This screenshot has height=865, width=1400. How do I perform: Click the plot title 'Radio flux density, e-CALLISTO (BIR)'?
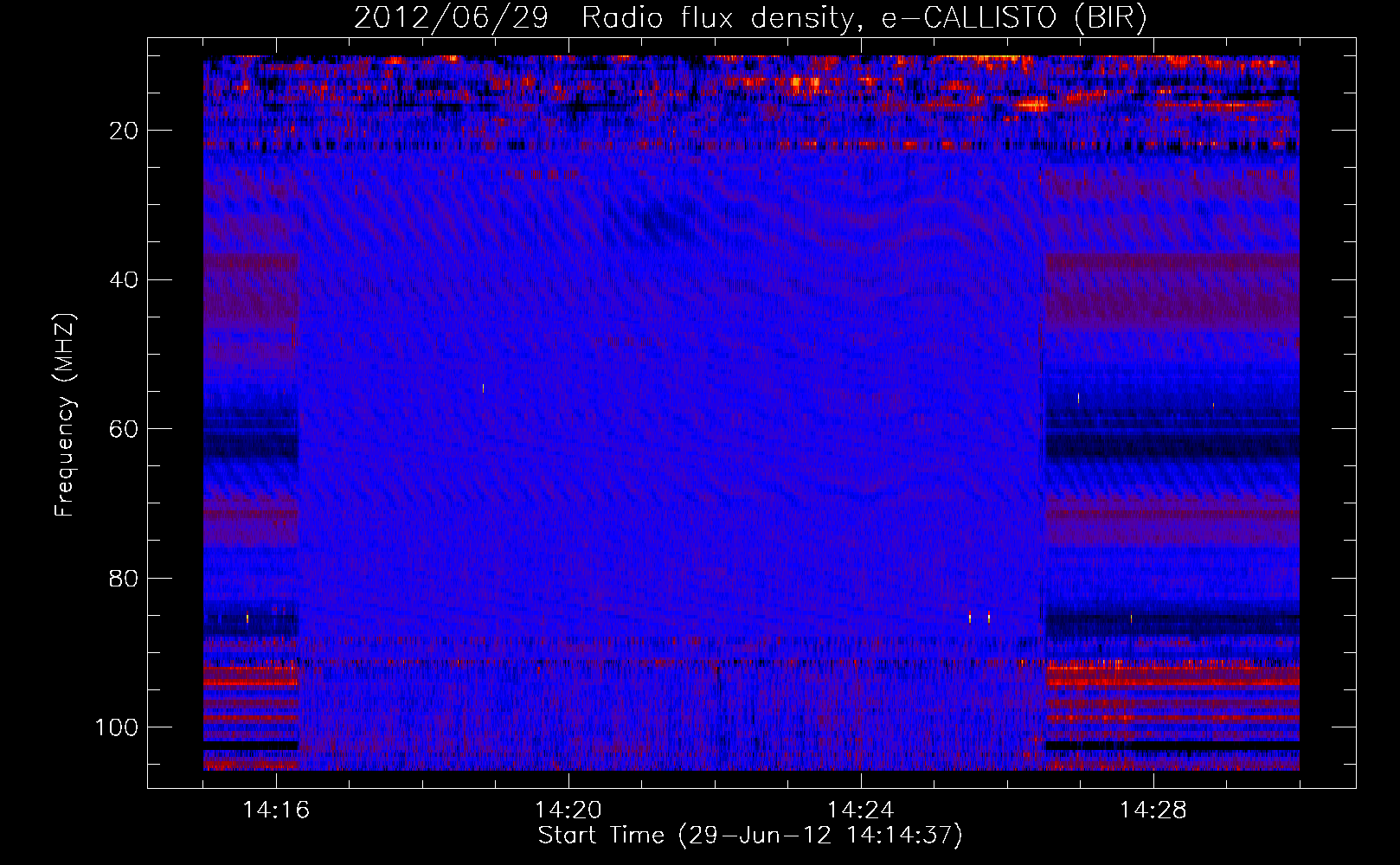(864, 17)
